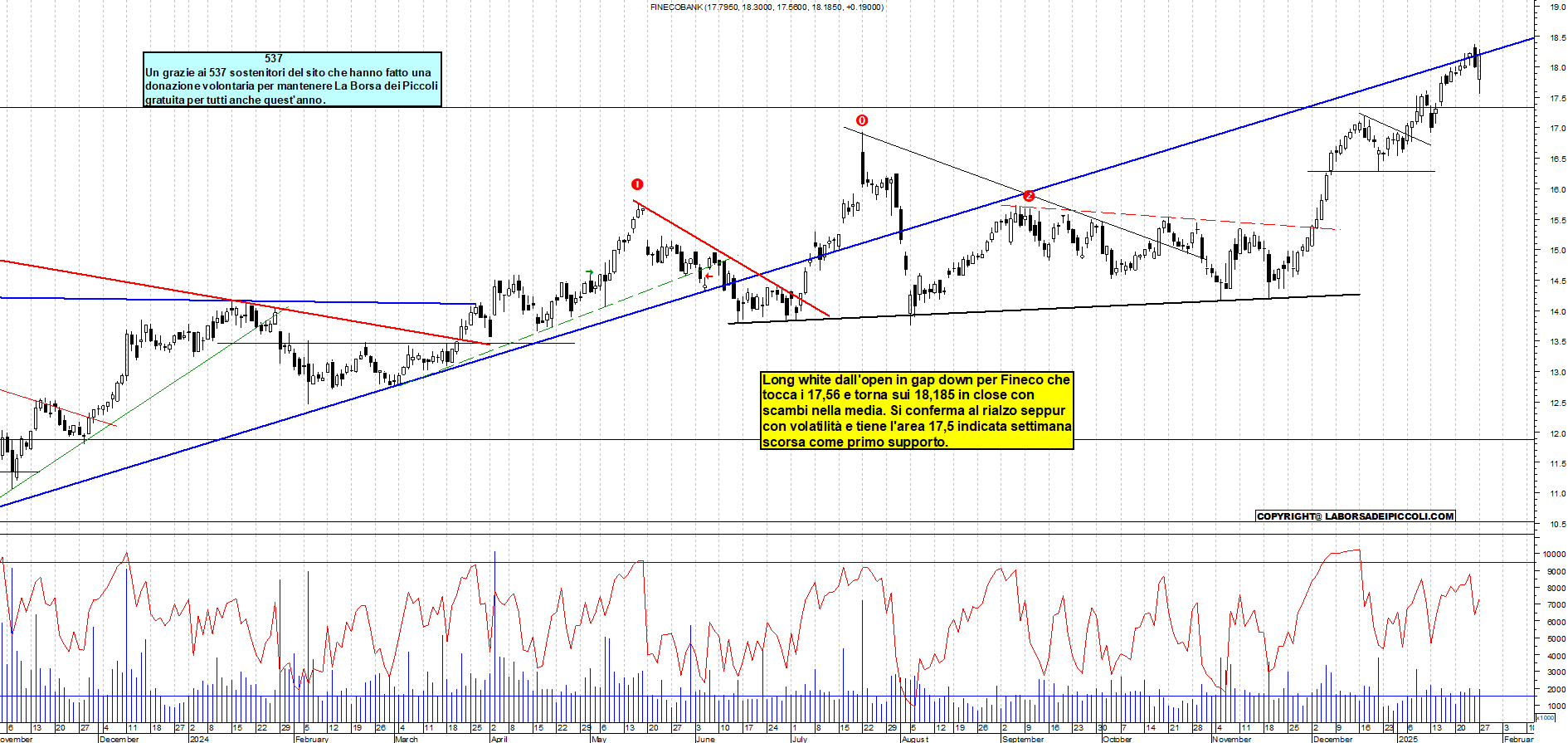
Task: Click the 5000 volume axis label
Action: (x=1556, y=639)
